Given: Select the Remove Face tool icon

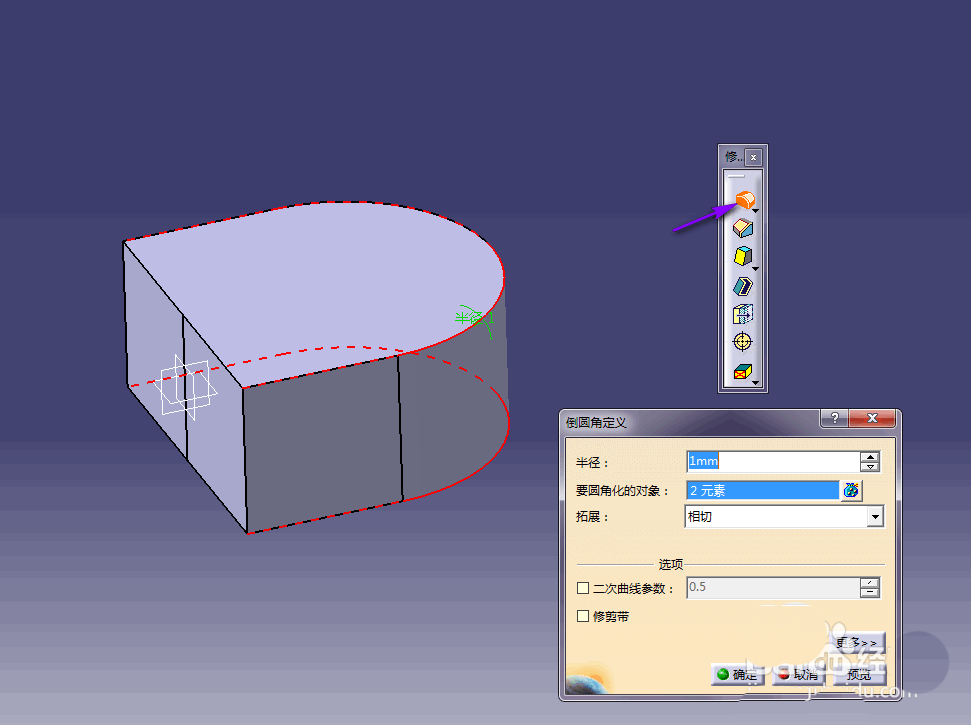Looking at the screenshot, I should pyautogui.click(x=742, y=371).
